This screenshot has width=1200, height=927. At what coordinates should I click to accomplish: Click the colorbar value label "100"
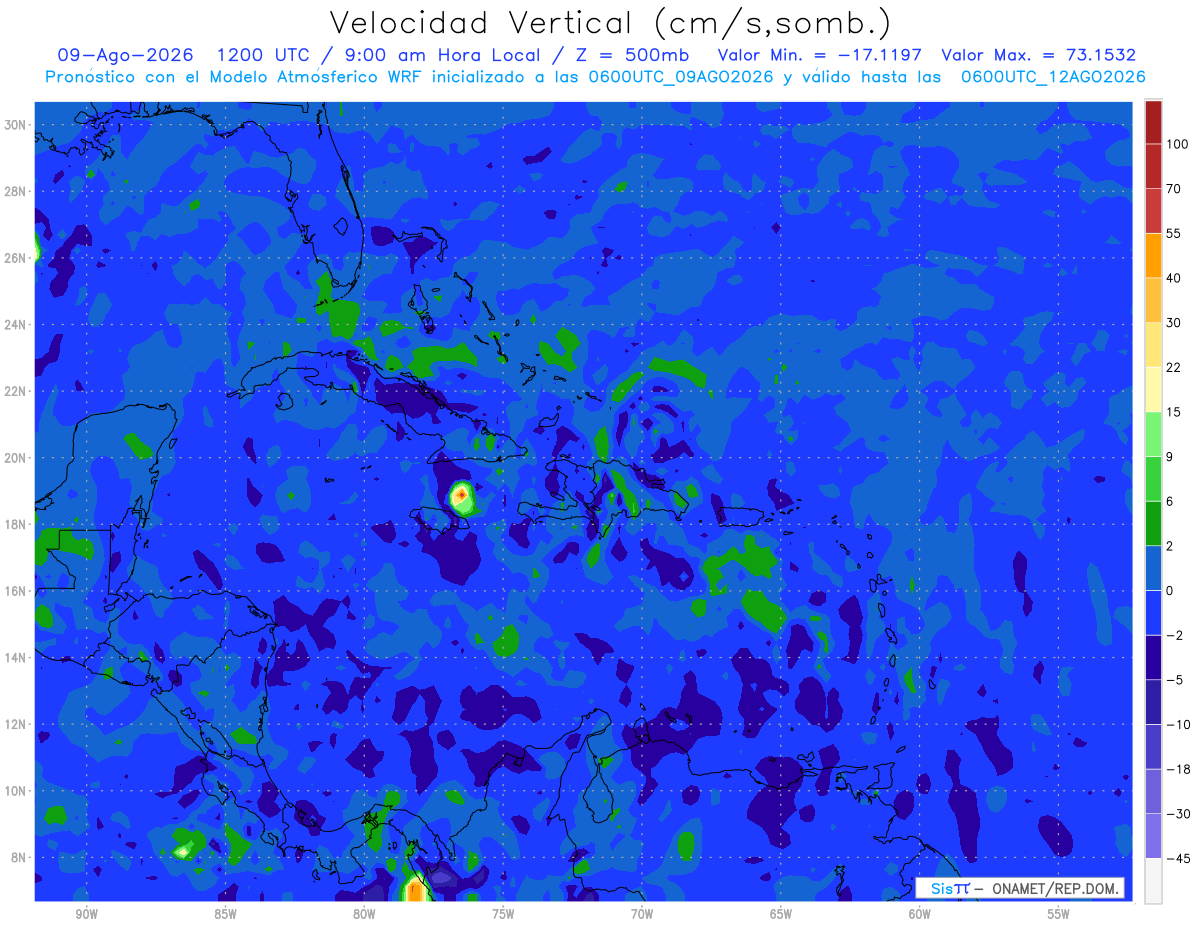point(1177,145)
